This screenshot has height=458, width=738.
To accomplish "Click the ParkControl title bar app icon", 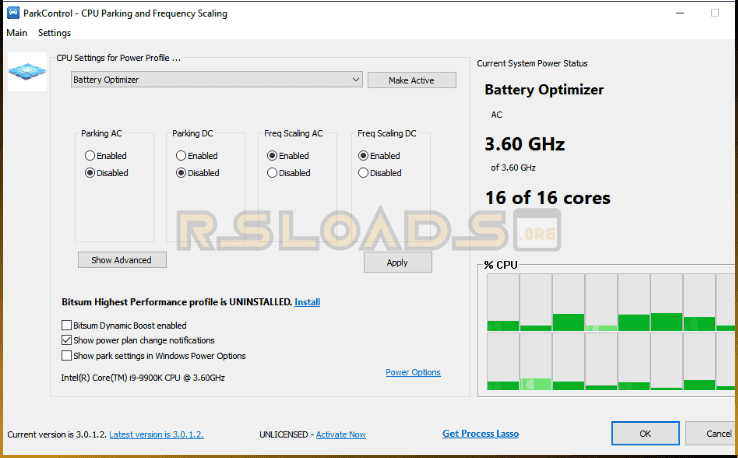I will [x=12, y=13].
